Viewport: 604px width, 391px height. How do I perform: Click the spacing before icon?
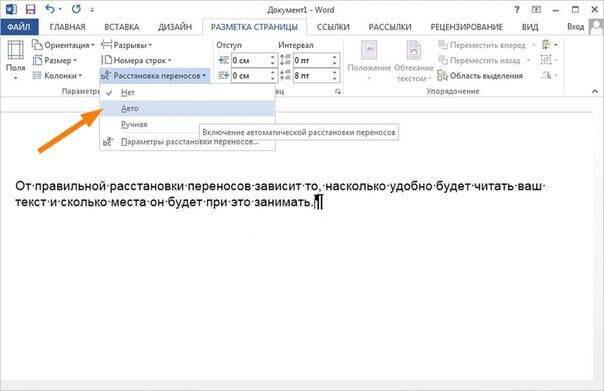click(x=285, y=60)
